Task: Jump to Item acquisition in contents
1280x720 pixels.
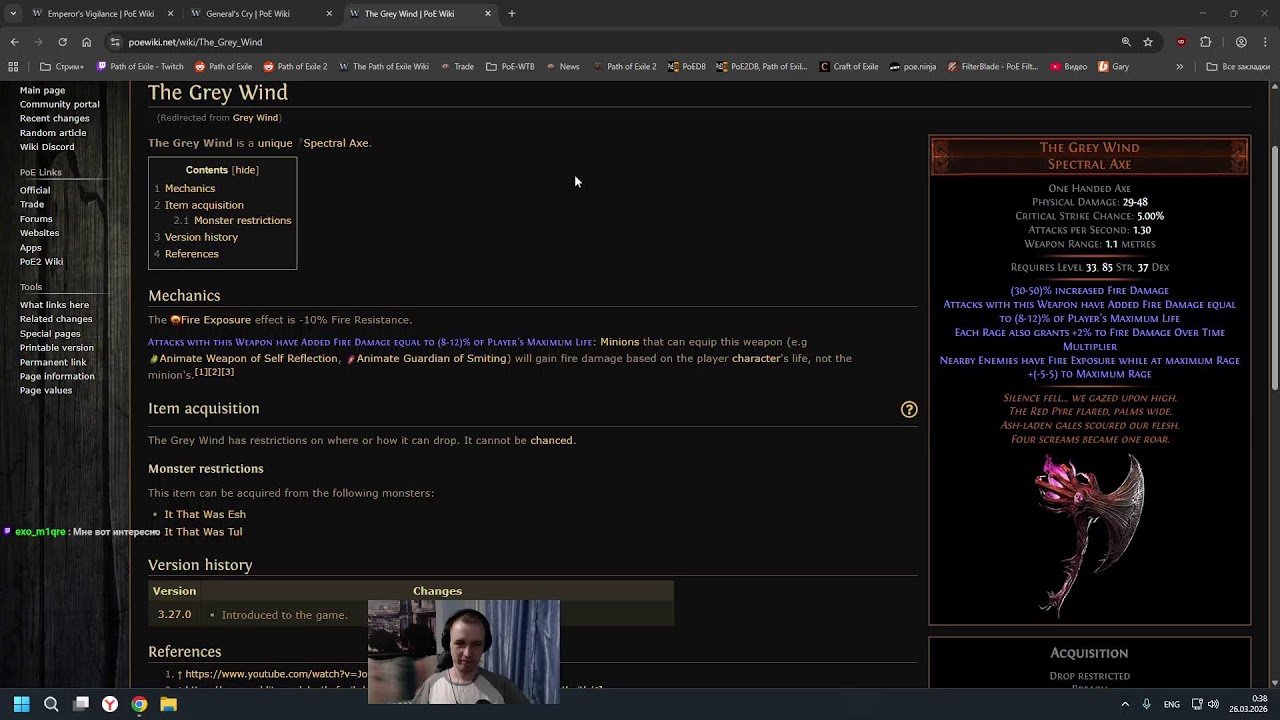Action: click(204, 205)
